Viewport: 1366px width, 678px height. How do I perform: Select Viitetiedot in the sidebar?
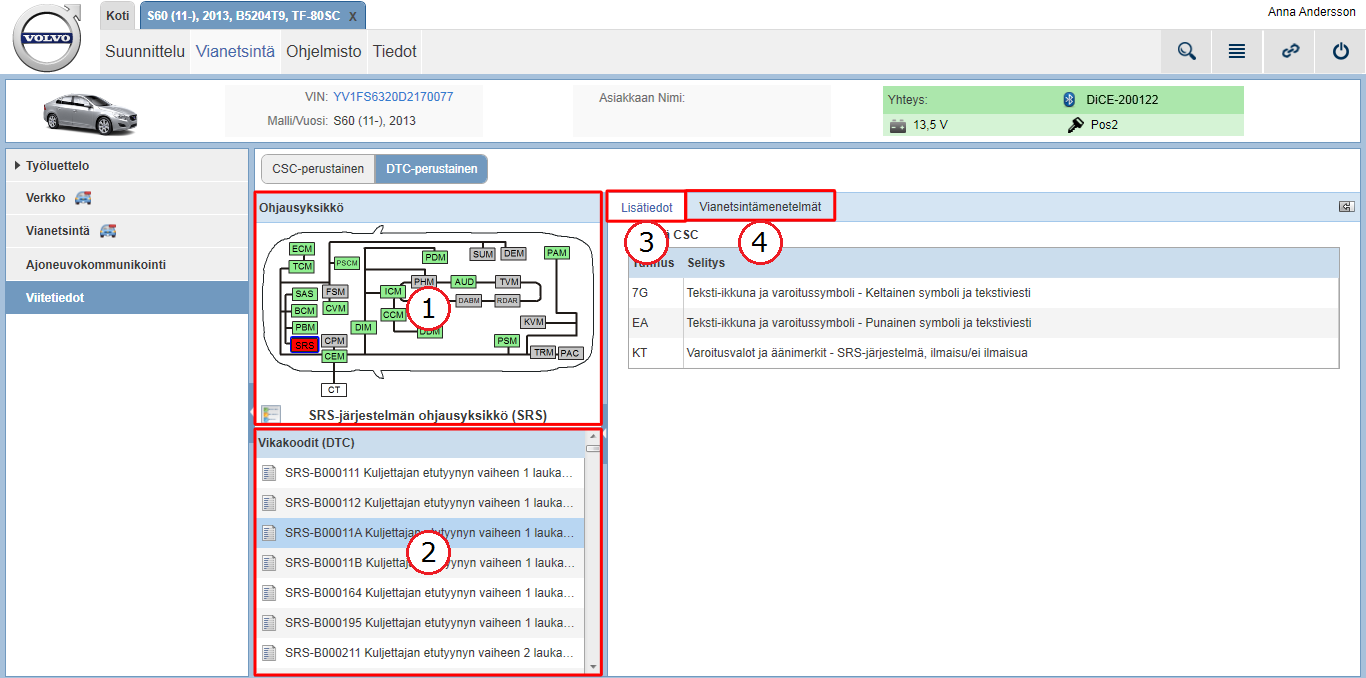[x=127, y=298]
